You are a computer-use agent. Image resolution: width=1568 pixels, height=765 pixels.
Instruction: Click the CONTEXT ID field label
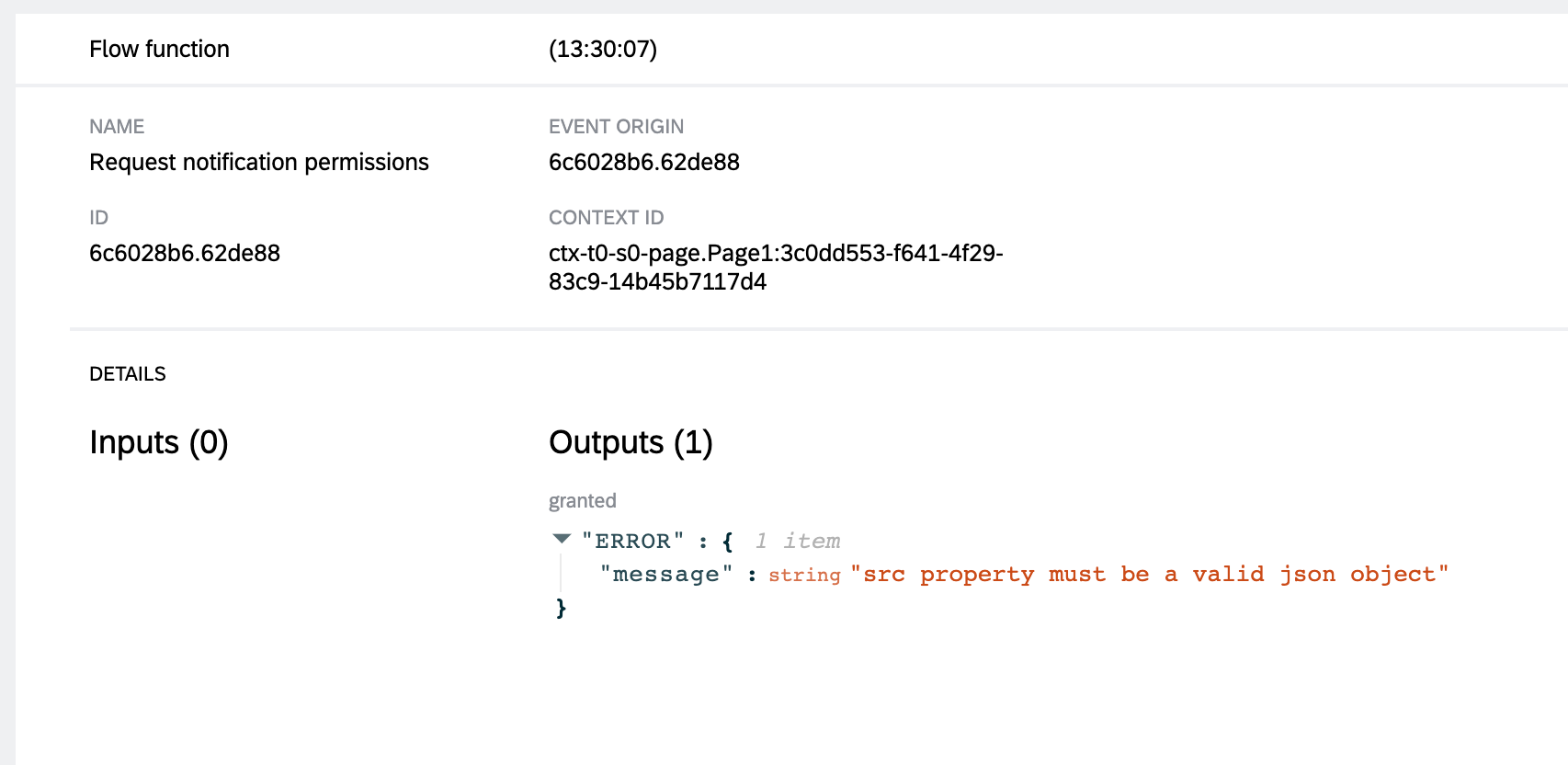606,218
